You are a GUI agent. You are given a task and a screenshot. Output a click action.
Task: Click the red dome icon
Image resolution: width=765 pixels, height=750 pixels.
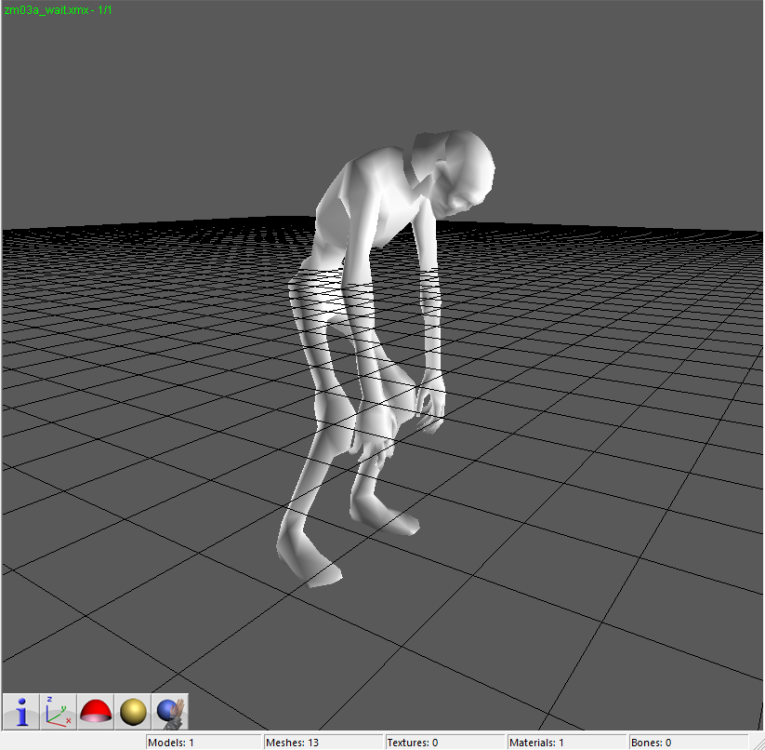(95, 712)
